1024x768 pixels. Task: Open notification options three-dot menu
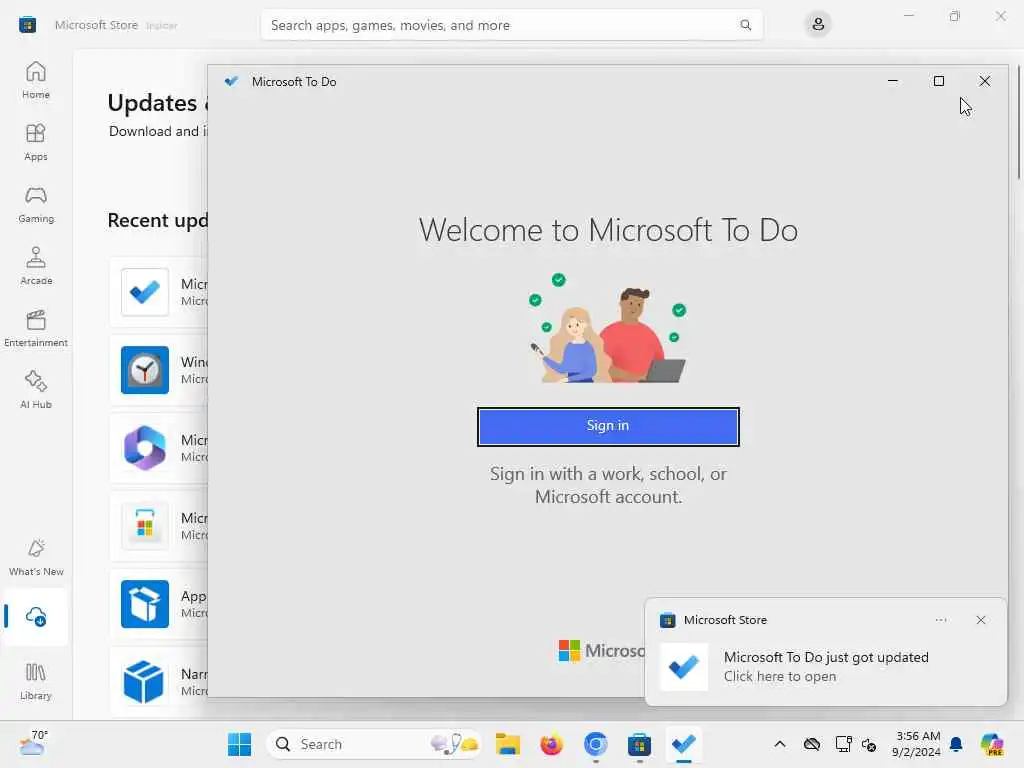click(940, 620)
